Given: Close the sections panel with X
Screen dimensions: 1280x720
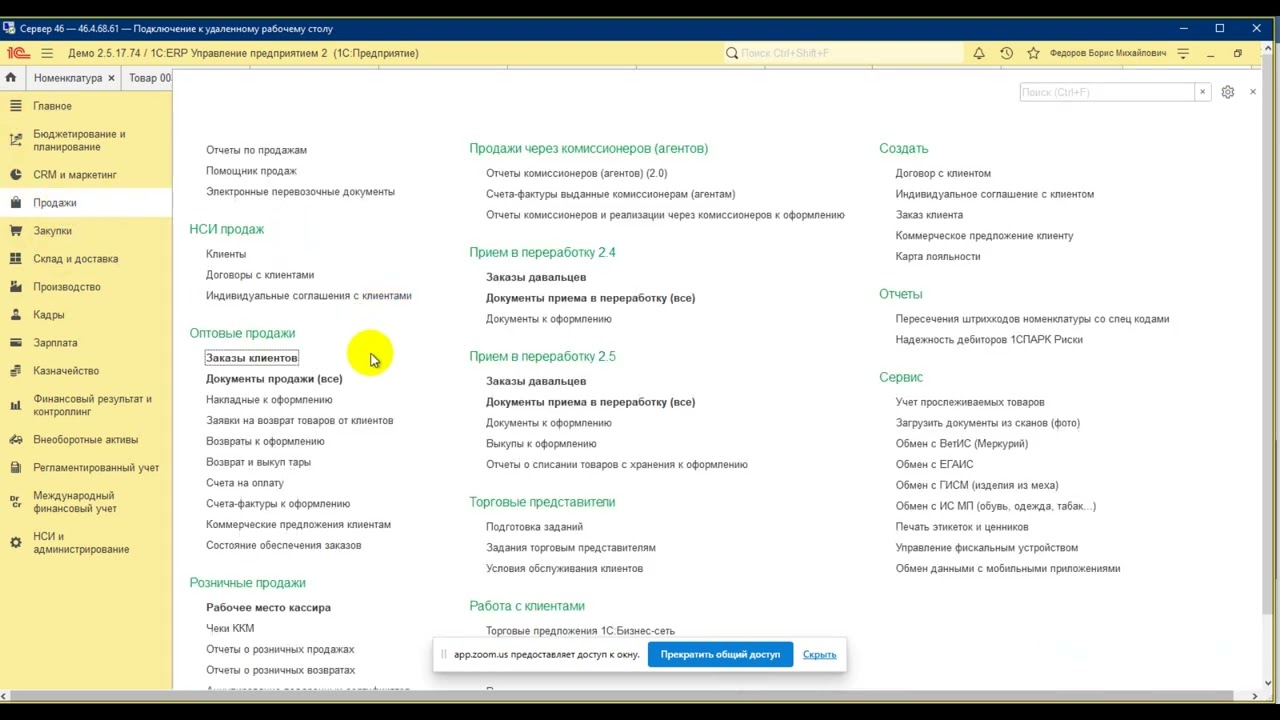Looking at the screenshot, I should point(1252,92).
